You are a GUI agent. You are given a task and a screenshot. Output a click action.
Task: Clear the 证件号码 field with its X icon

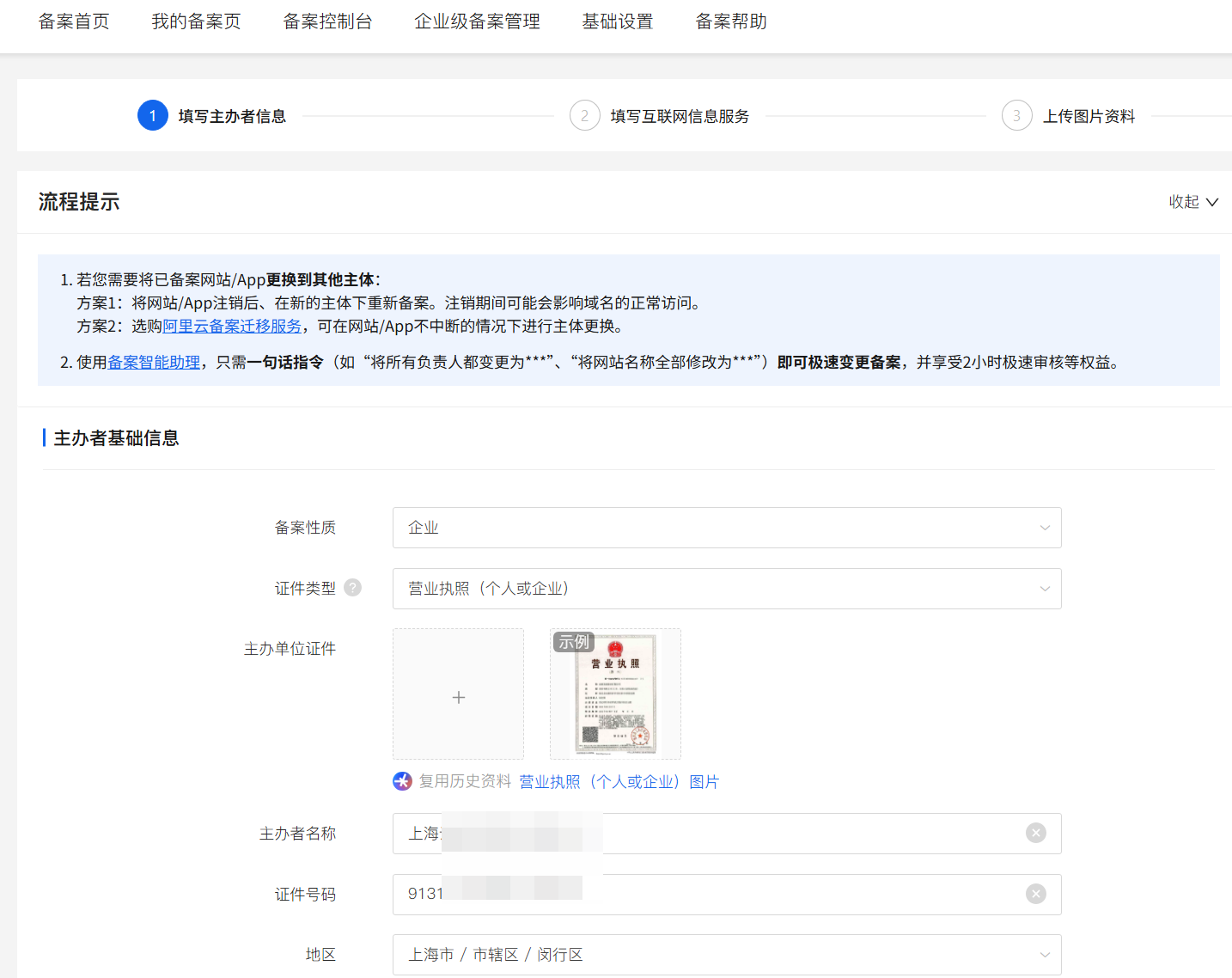(1036, 894)
